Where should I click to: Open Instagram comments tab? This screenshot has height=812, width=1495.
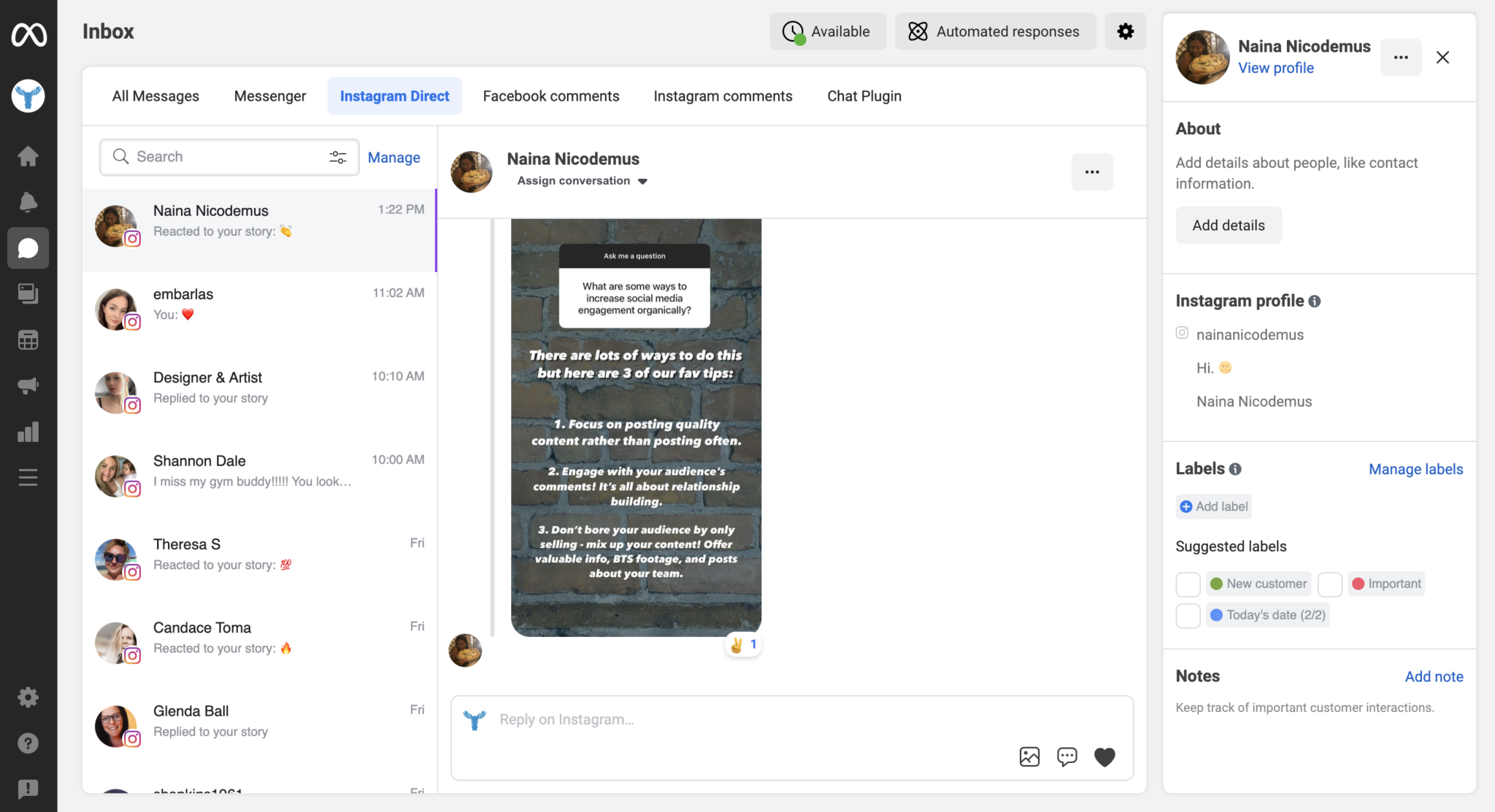(x=723, y=96)
